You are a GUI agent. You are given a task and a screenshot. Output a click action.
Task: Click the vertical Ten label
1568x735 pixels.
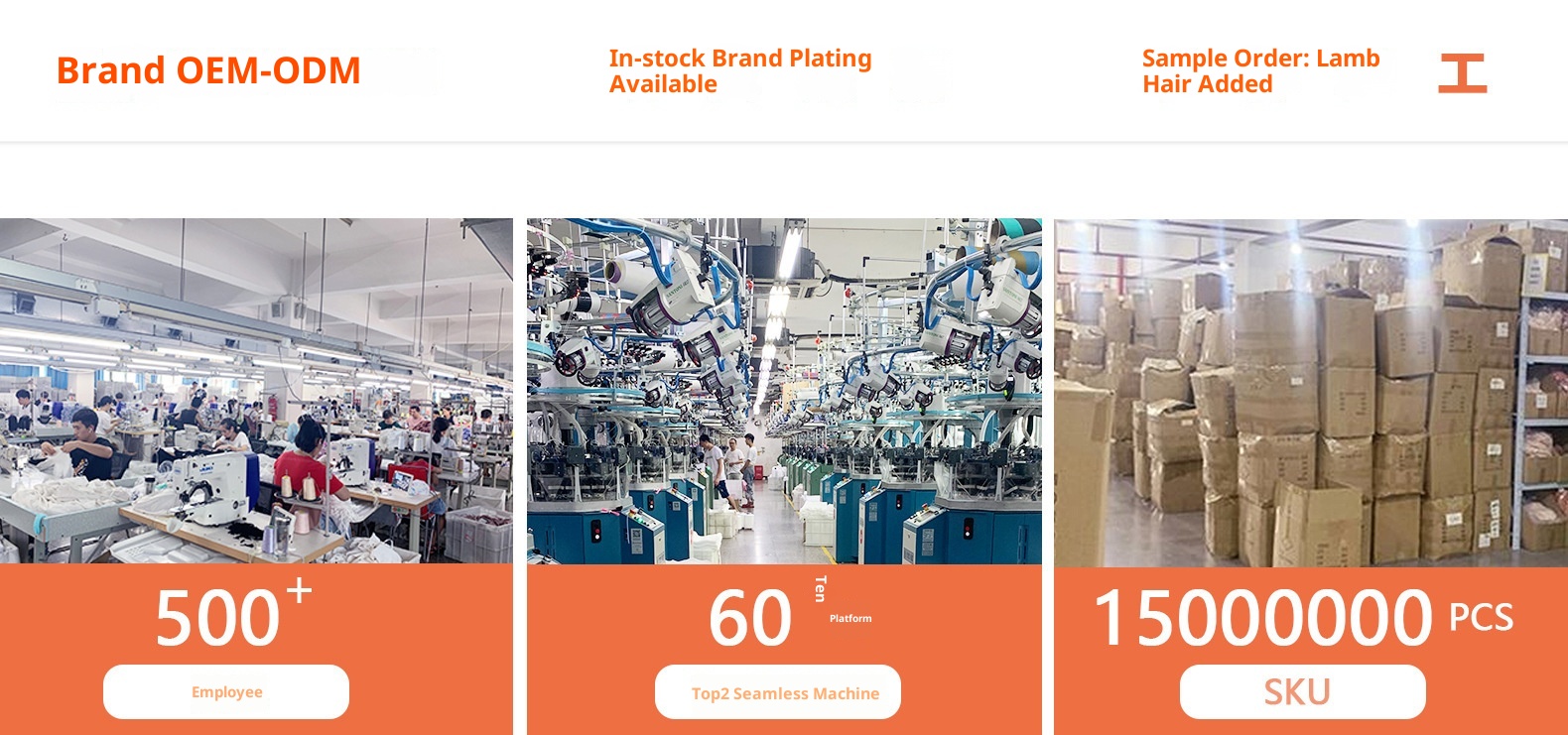click(x=820, y=588)
